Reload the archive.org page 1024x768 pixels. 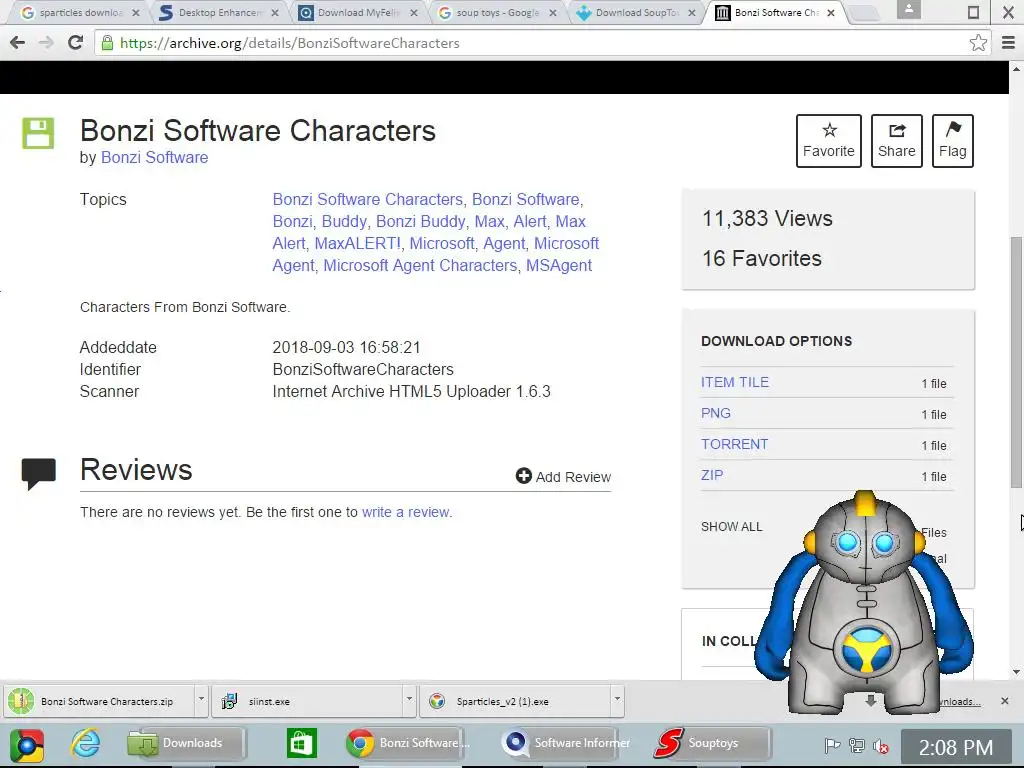pyautogui.click(x=75, y=43)
